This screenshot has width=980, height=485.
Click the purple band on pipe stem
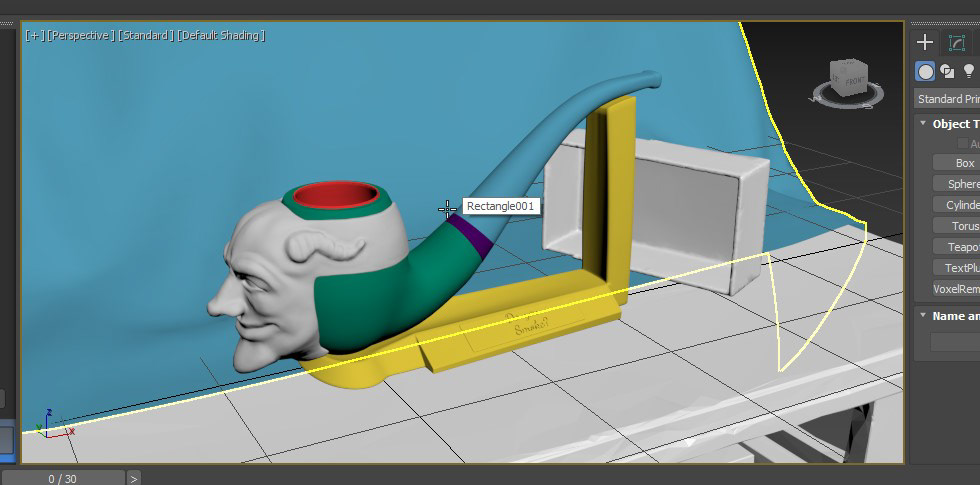click(470, 236)
